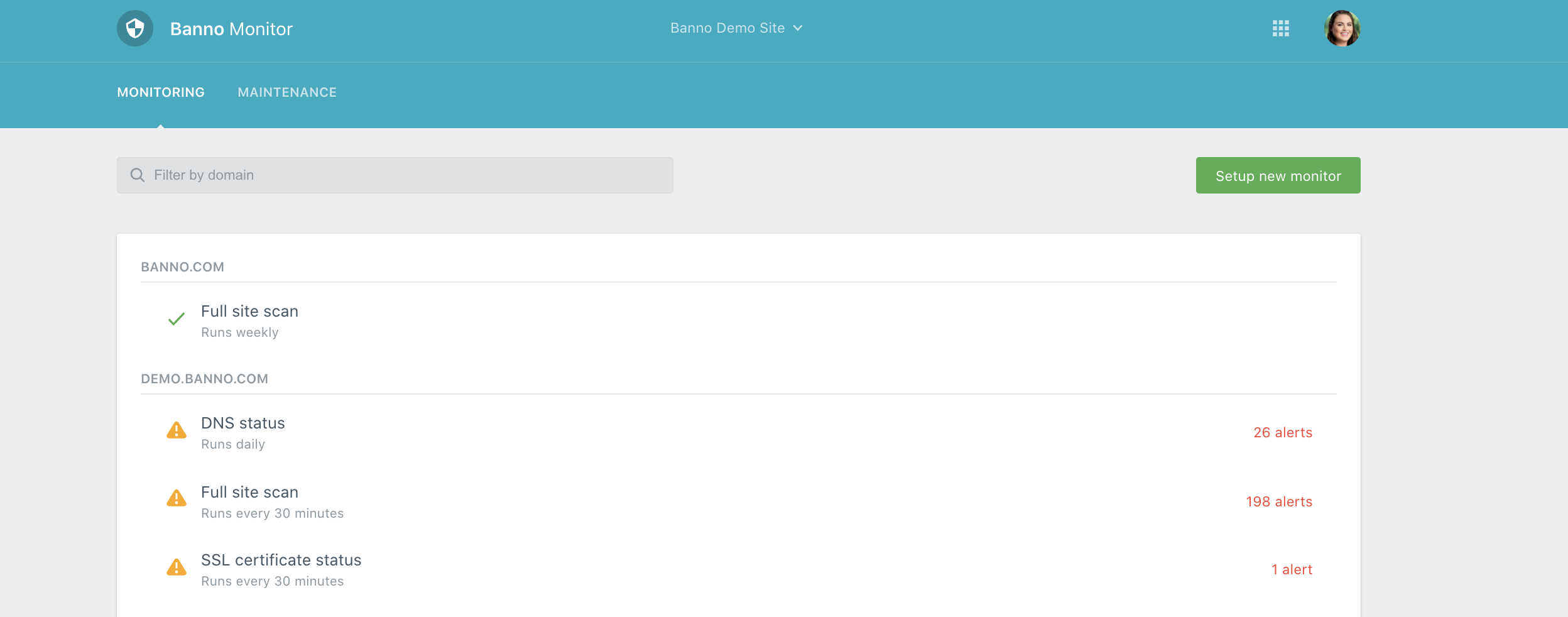Switch to the Maintenance tab

(287, 92)
